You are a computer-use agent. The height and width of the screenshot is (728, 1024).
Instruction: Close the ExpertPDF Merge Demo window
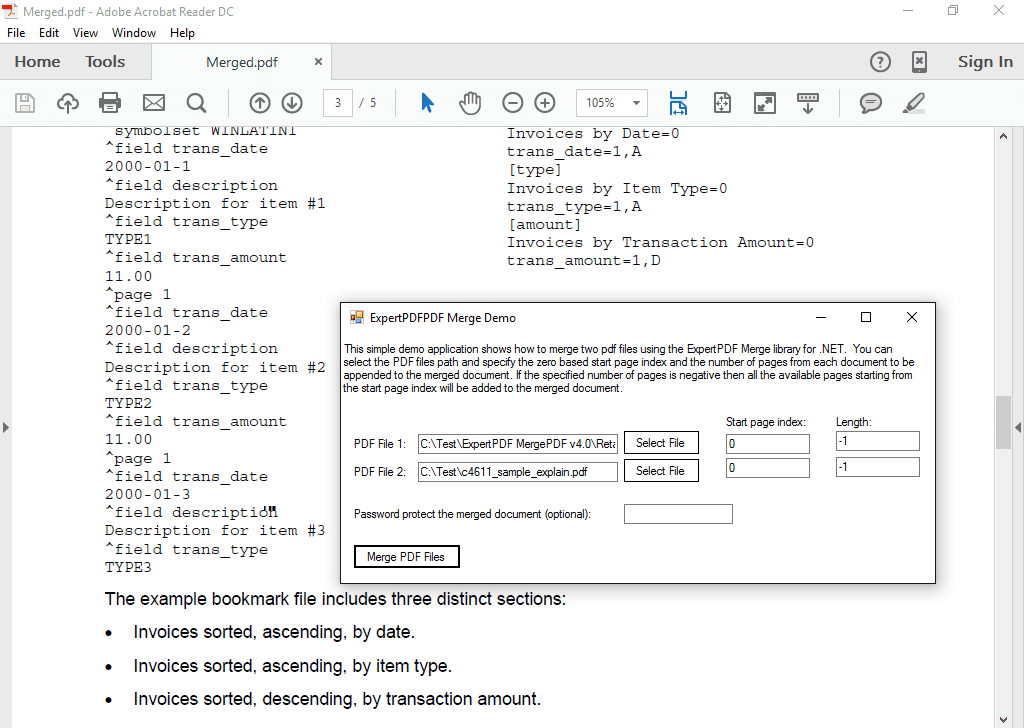[x=912, y=317]
